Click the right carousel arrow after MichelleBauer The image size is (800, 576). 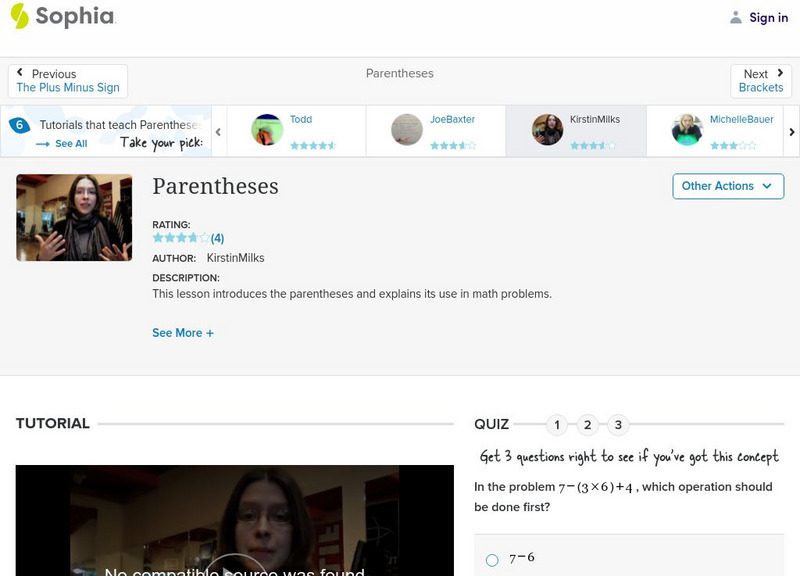[792, 132]
